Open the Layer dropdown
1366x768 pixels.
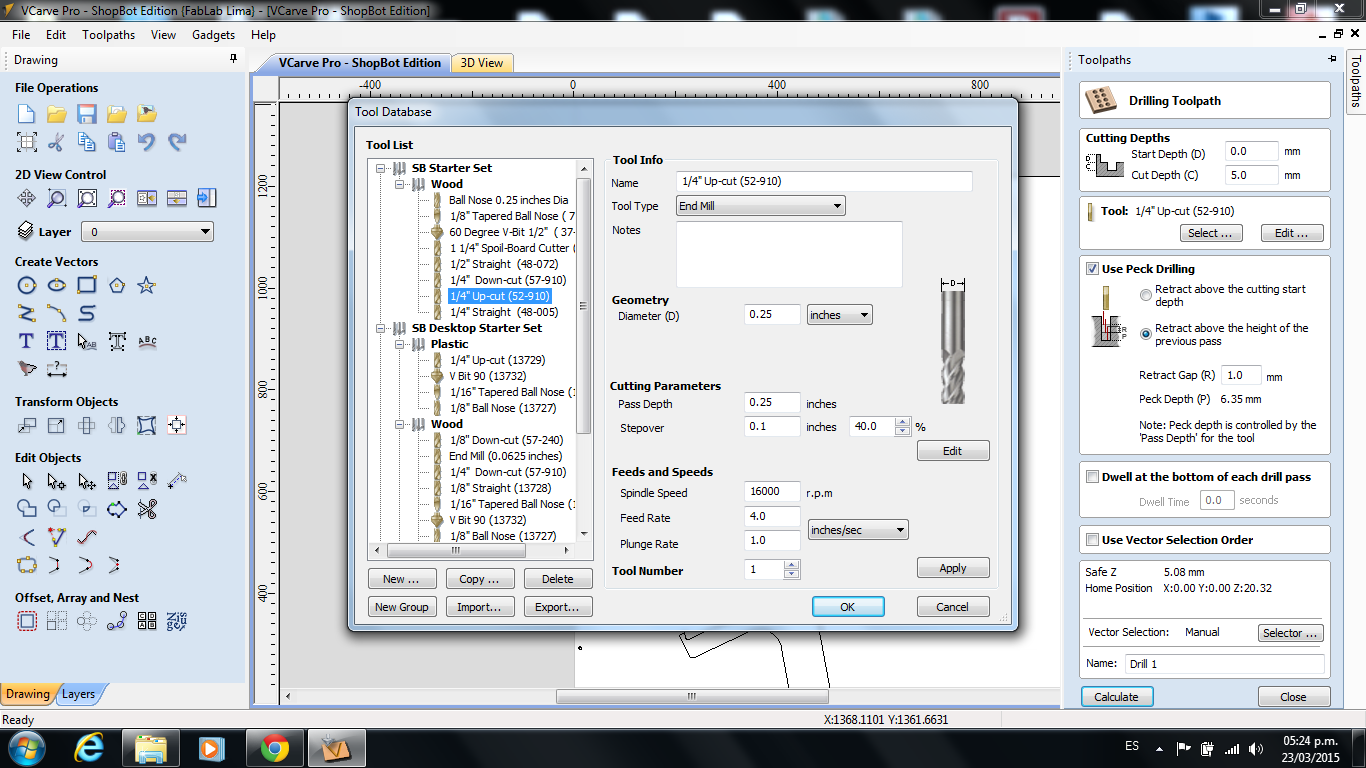point(147,232)
